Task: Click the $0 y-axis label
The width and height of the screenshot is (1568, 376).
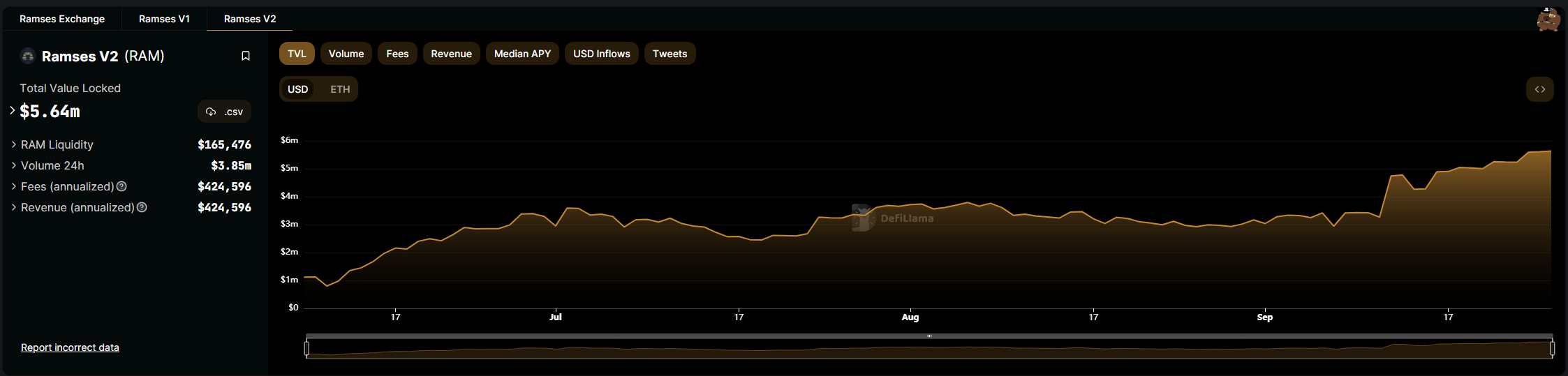Action: click(293, 308)
